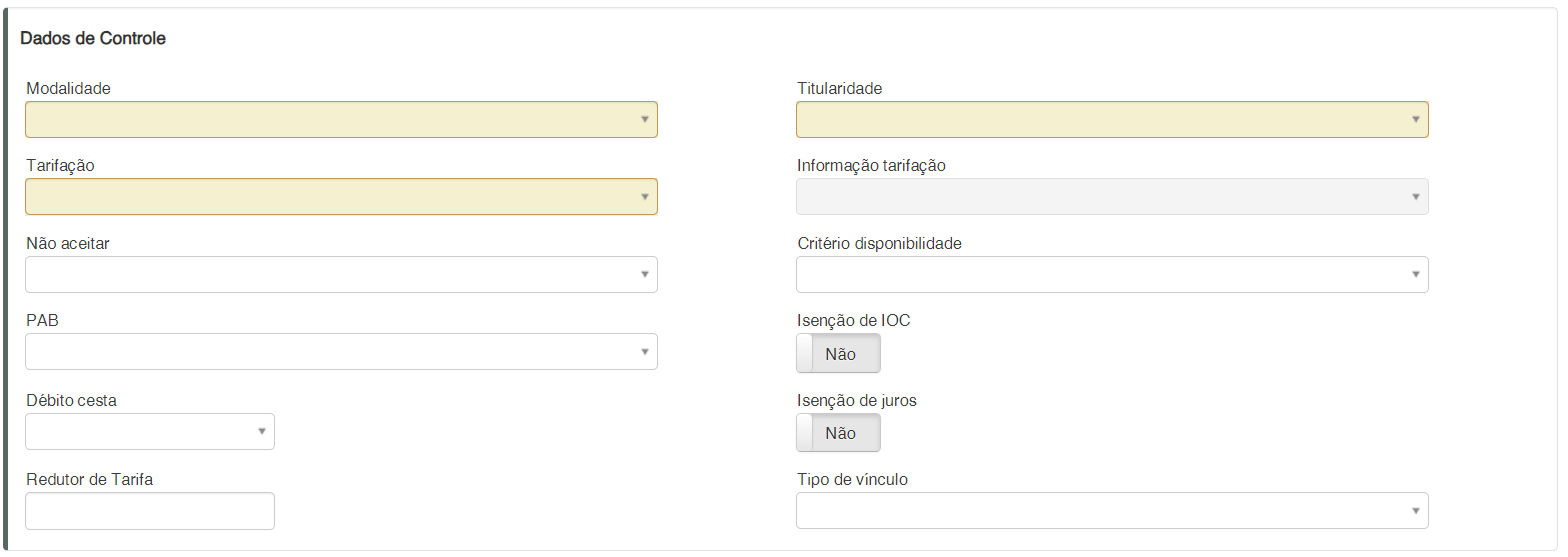Screen dimensions: 1568x557
Task: Select the PAB dropdown field
Action: [340, 351]
